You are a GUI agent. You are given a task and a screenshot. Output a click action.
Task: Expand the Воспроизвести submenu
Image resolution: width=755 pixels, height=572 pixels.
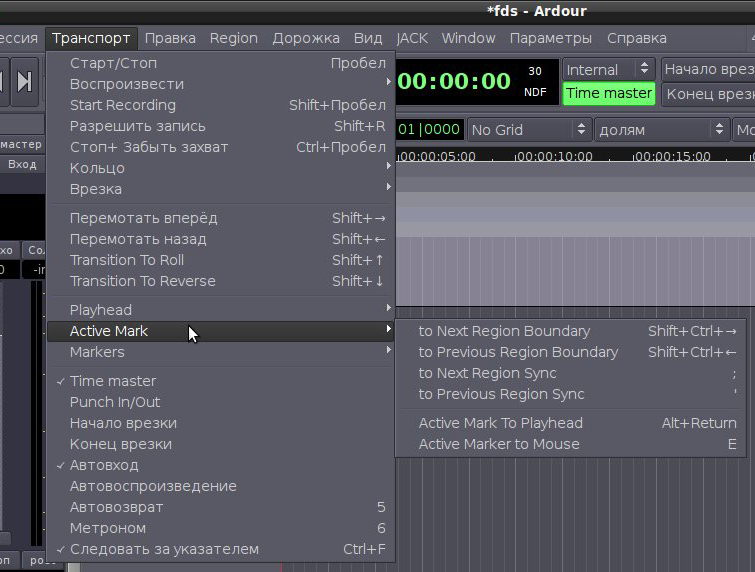pos(221,84)
